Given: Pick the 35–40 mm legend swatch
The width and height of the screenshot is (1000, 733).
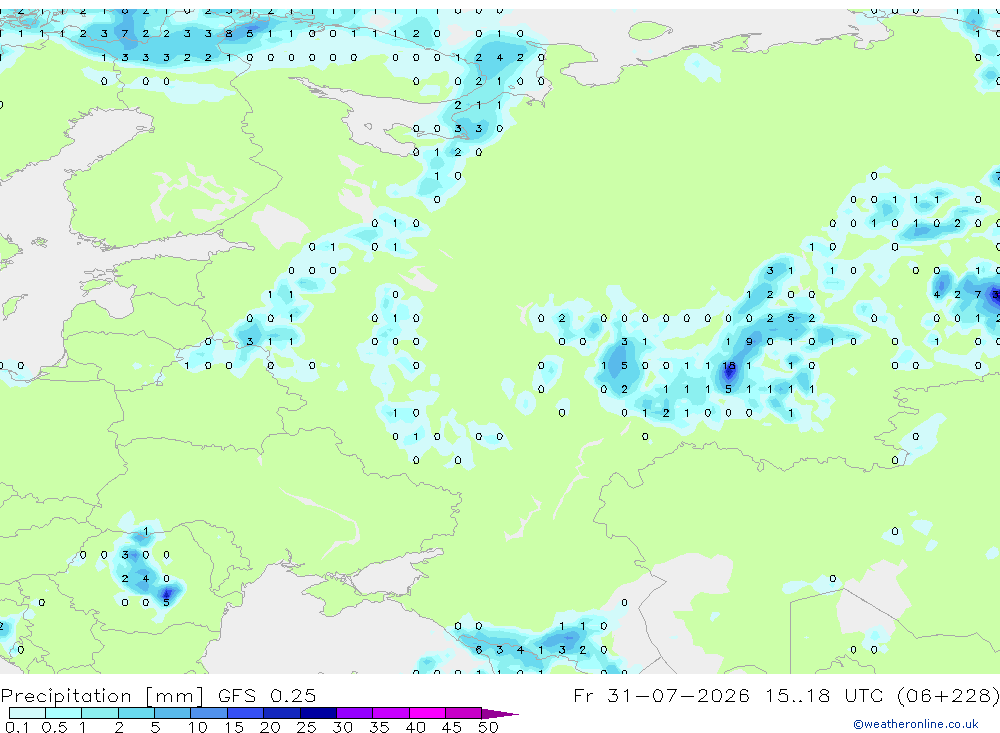Looking at the screenshot, I should 391,713.
